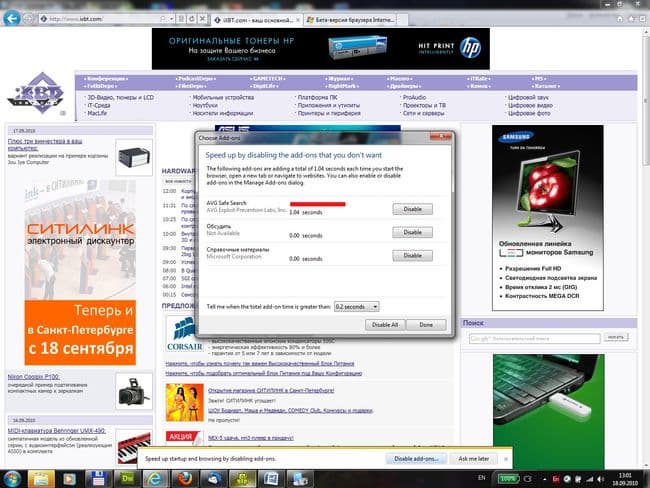Open Dreamweaver from the taskbar
The image size is (650, 488).
click(126, 479)
